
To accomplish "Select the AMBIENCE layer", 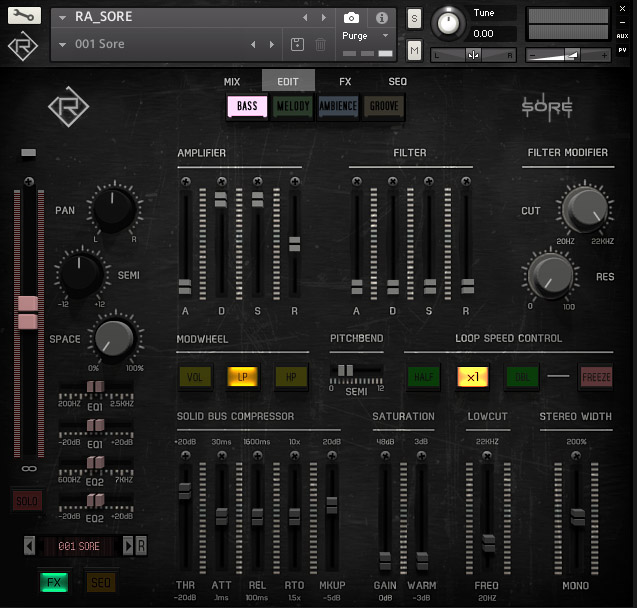I will pyautogui.click(x=338, y=106).
